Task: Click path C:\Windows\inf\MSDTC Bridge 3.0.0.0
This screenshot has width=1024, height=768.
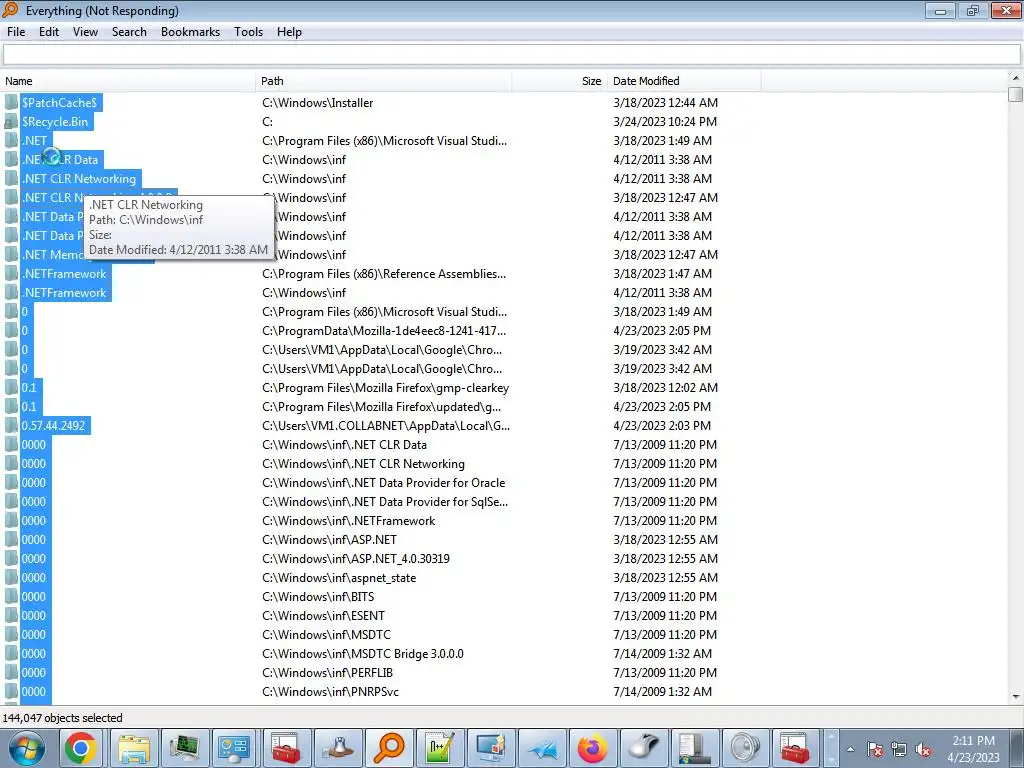Action: coord(362,654)
